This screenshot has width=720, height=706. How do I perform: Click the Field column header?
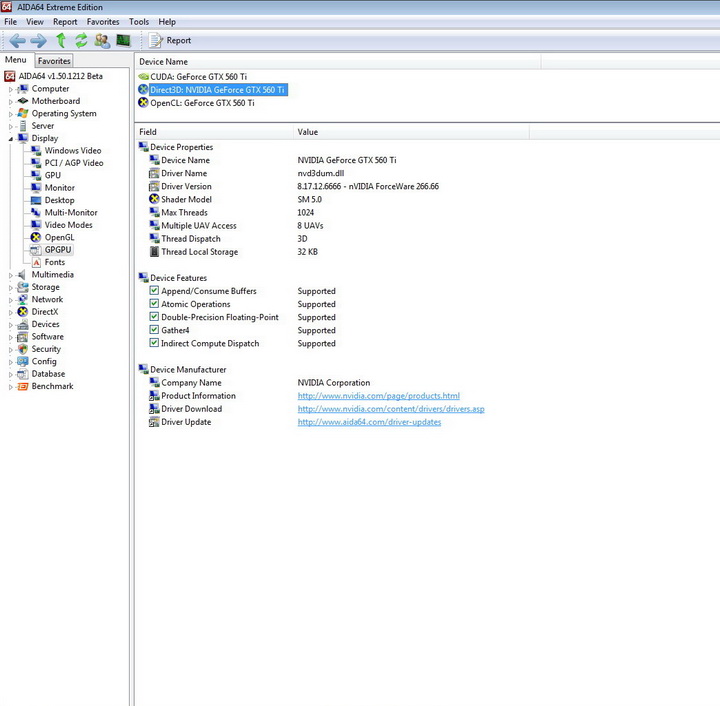214,132
